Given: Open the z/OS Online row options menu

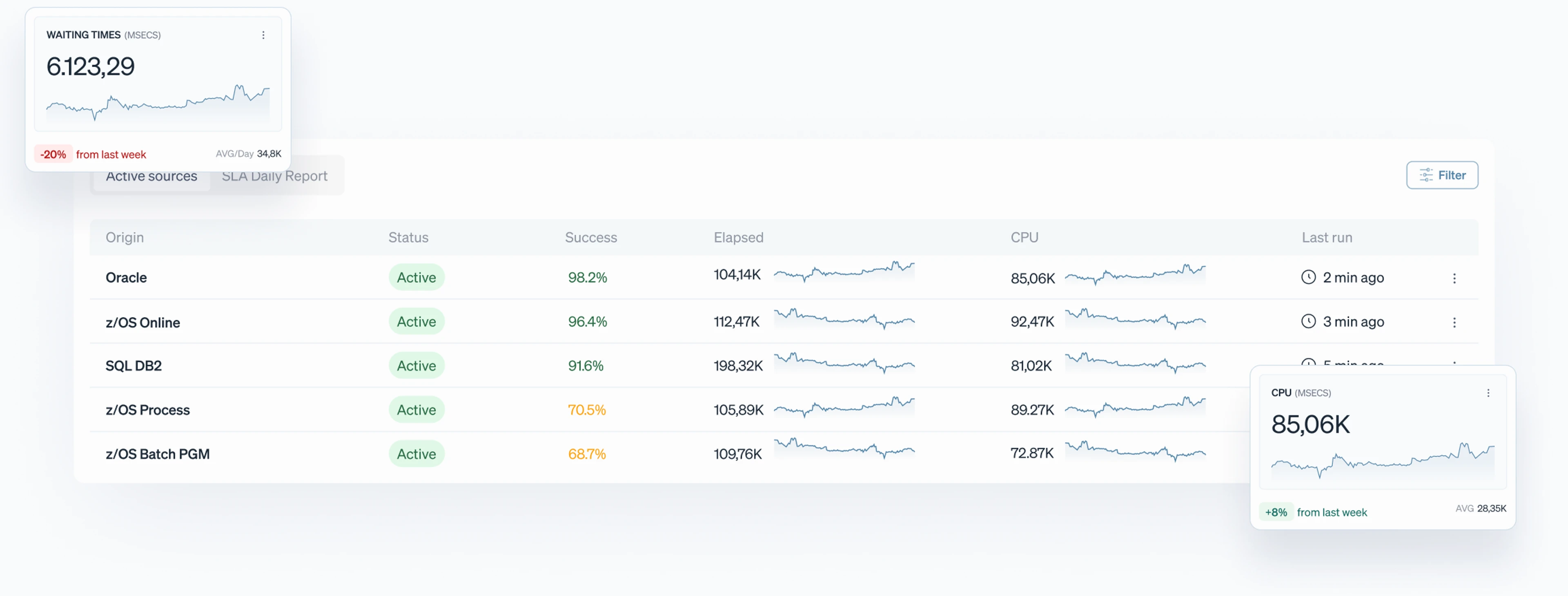Looking at the screenshot, I should tap(1454, 322).
